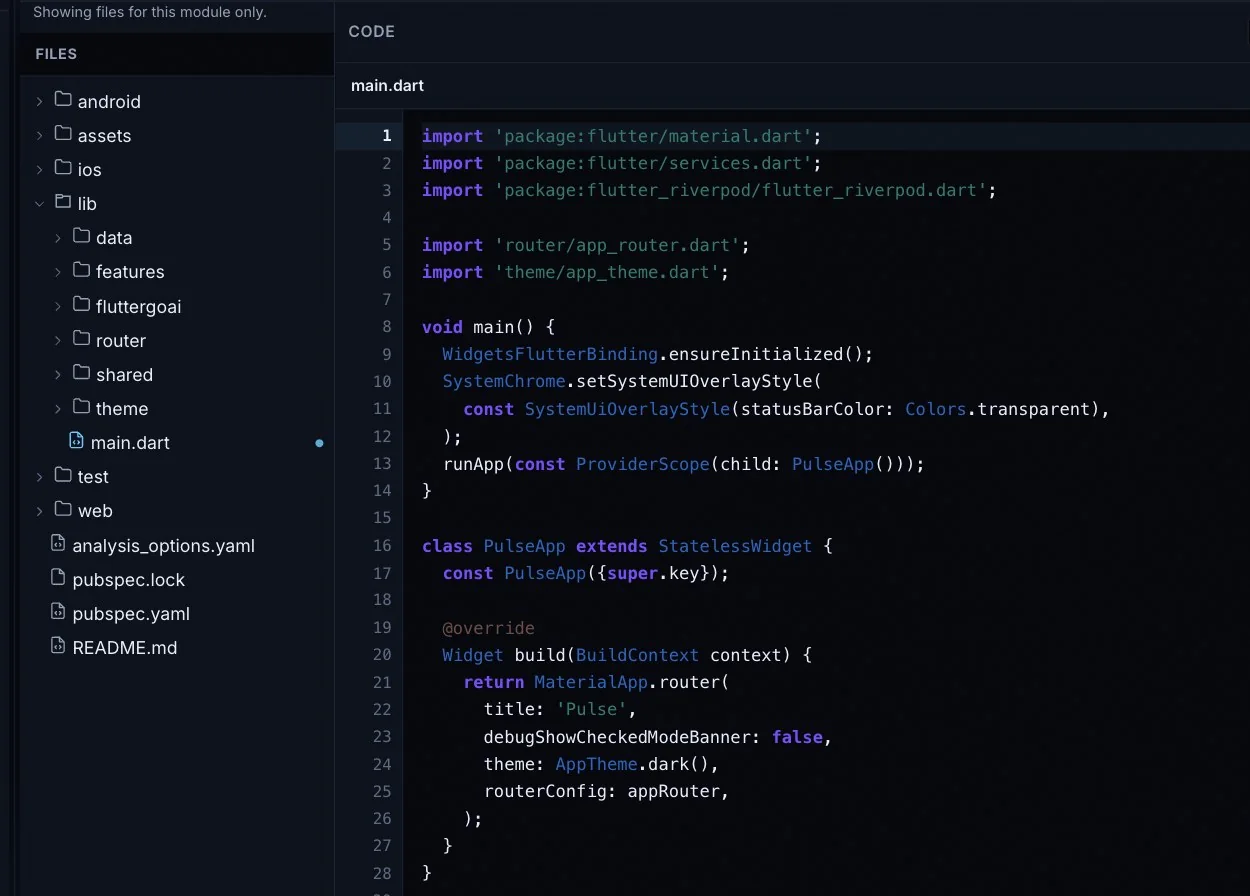Image resolution: width=1250 pixels, height=896 pixels.
Task: Click debugShowCheckedModeBanner in the code
Action: (617, 737)
